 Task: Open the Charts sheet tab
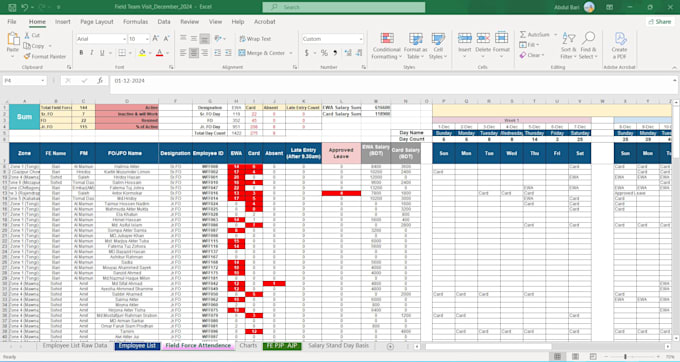point(248,346)
